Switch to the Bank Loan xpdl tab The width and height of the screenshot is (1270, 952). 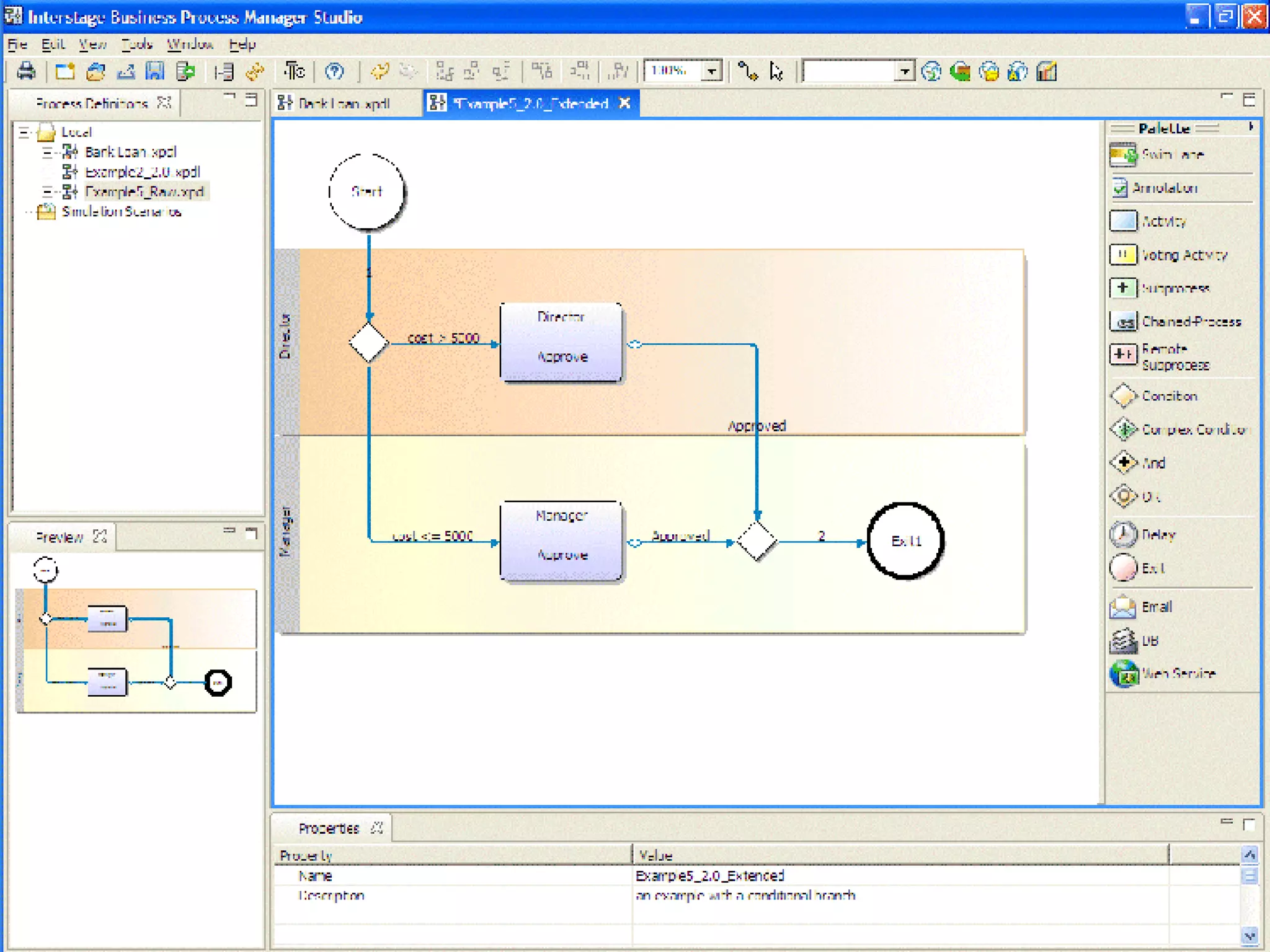343,104
